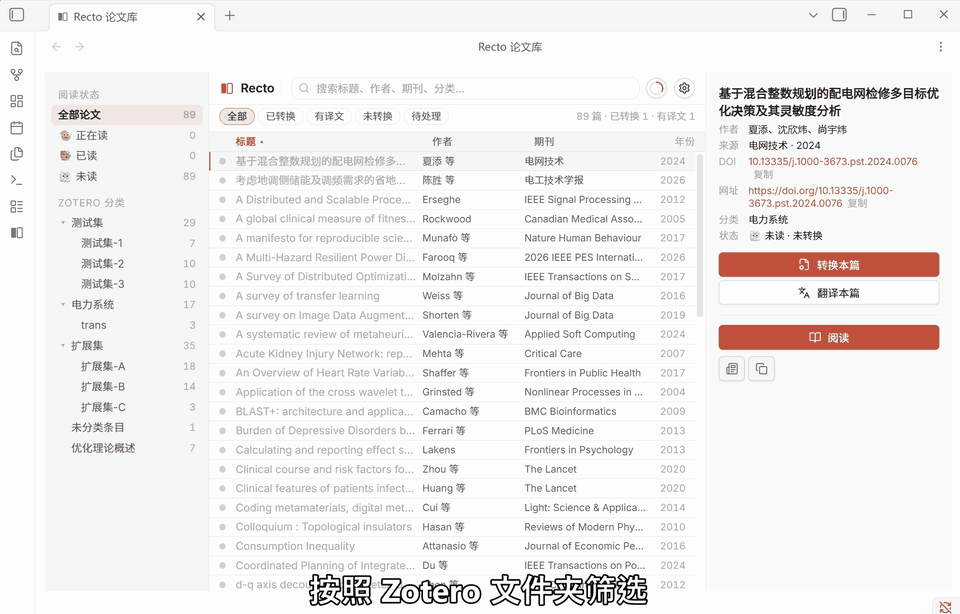Image resolution: width=960 pixels, height=614 pixels.
Task: Sort the list by 年份 column
Action: coord(684,141)
